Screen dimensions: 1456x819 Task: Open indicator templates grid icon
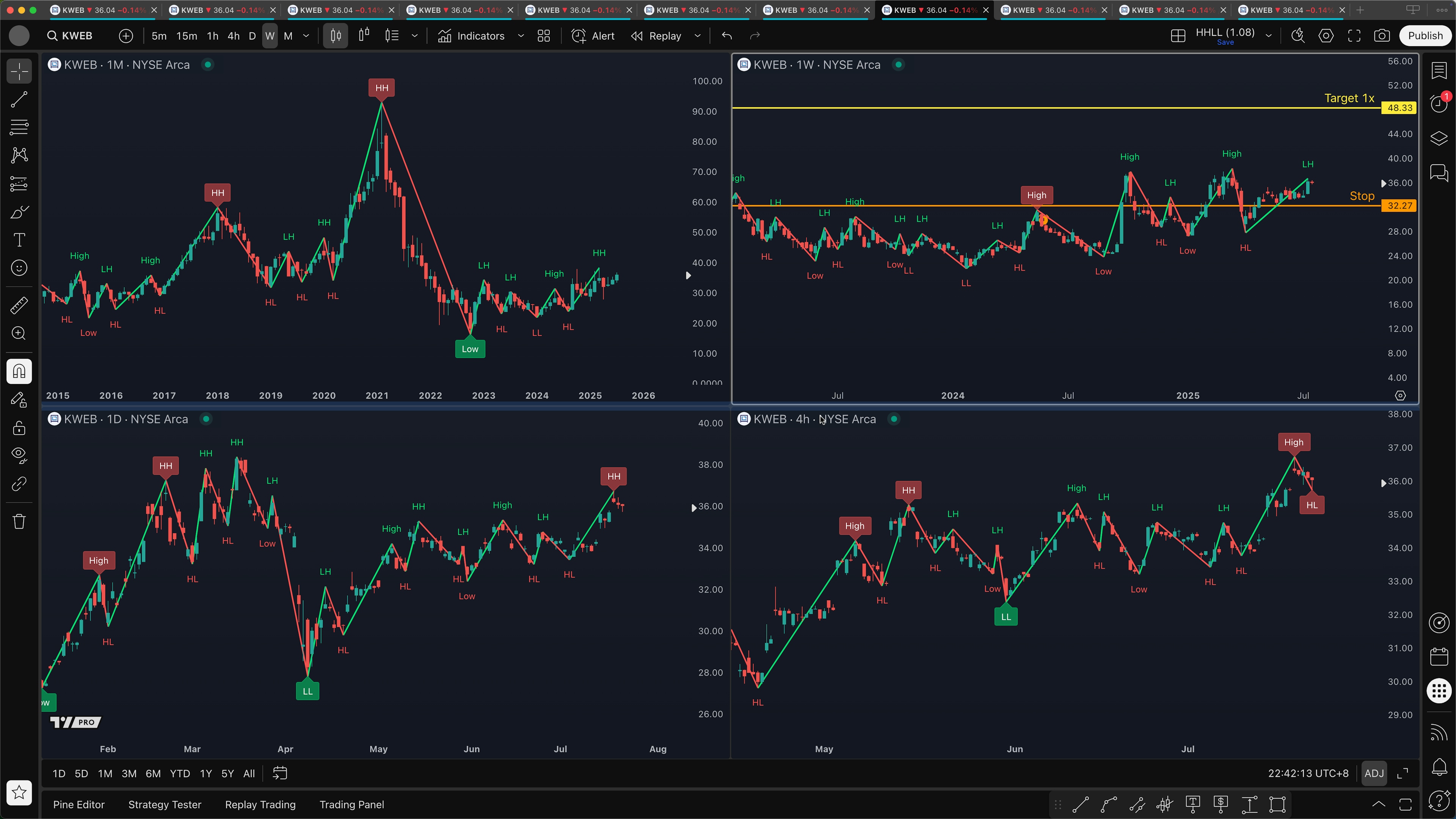544,36
